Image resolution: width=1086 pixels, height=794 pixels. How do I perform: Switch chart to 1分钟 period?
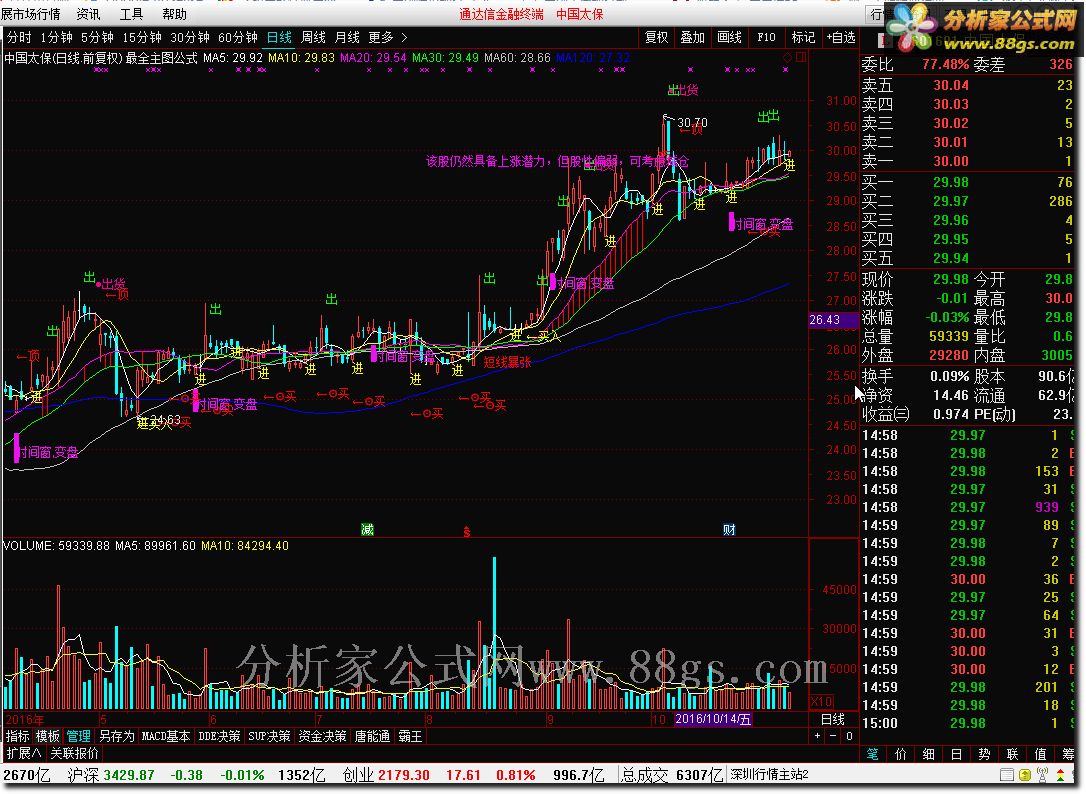pos(56,37)
